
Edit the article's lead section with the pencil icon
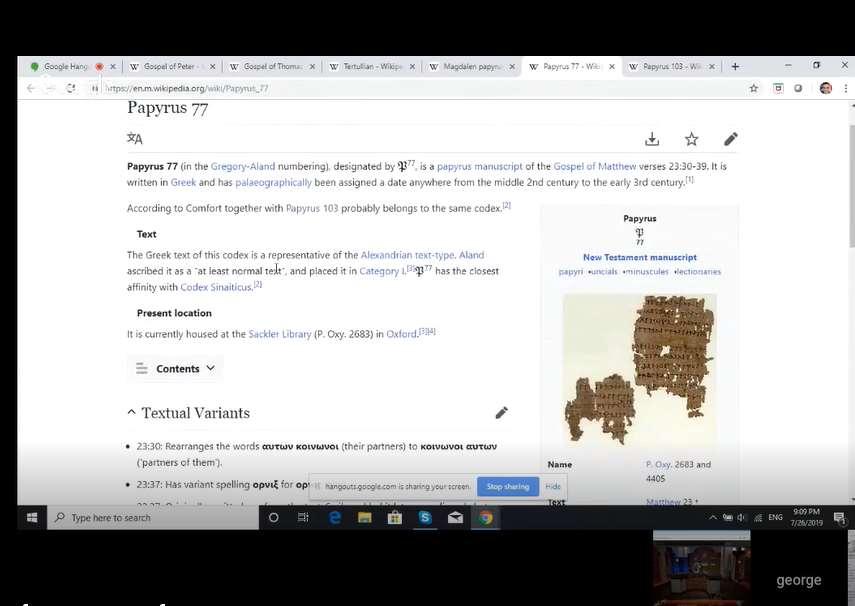[x=731, y=139]
